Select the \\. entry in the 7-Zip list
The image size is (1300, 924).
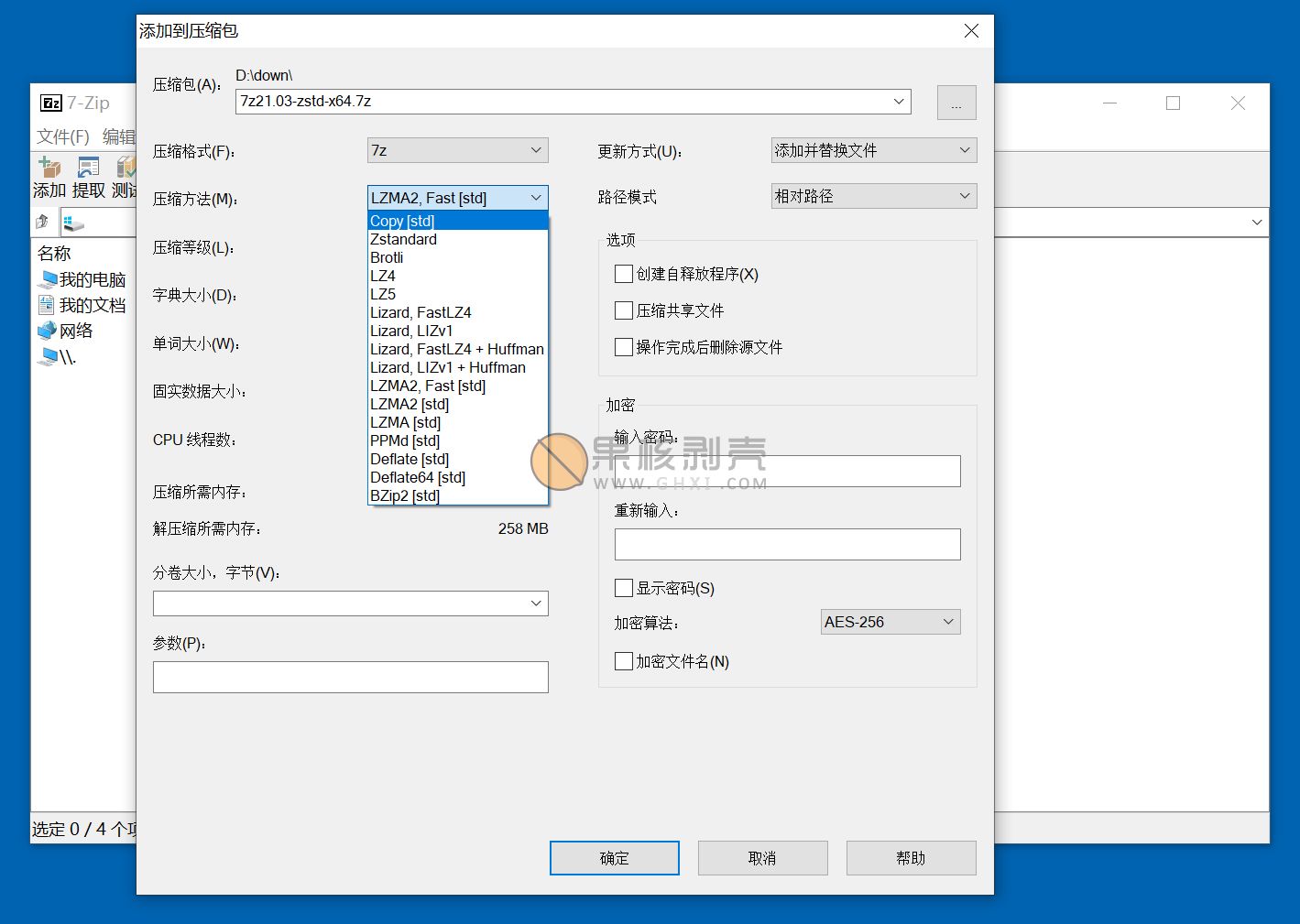click(57, 357)
